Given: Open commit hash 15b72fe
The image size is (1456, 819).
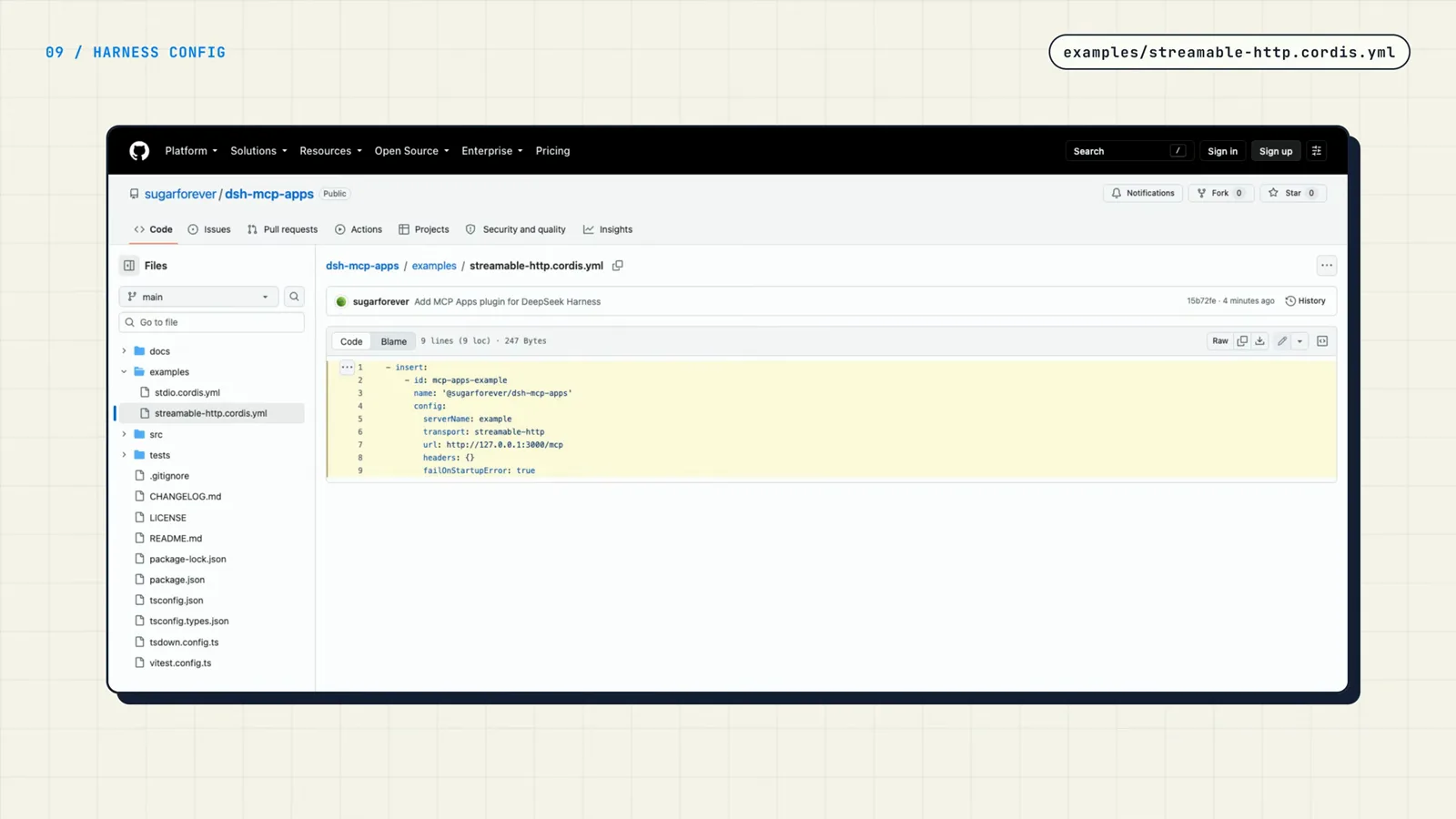Looking at the screenshot, I should [1201, 301].
